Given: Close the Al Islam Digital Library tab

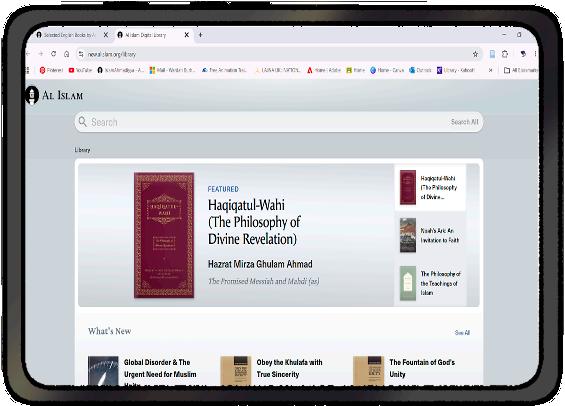Looking at the screenshot, I should click(x=187, y=35).
